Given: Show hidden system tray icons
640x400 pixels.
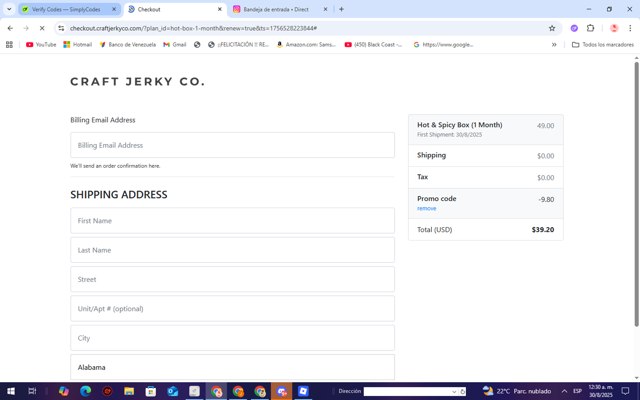Looking at the screenshot, I should 564,391.
